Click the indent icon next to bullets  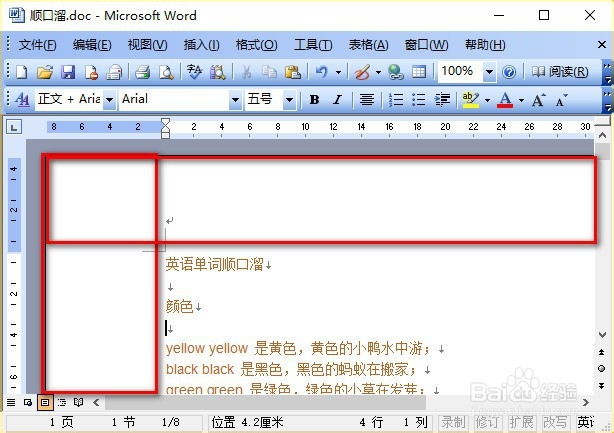point(442,99)
